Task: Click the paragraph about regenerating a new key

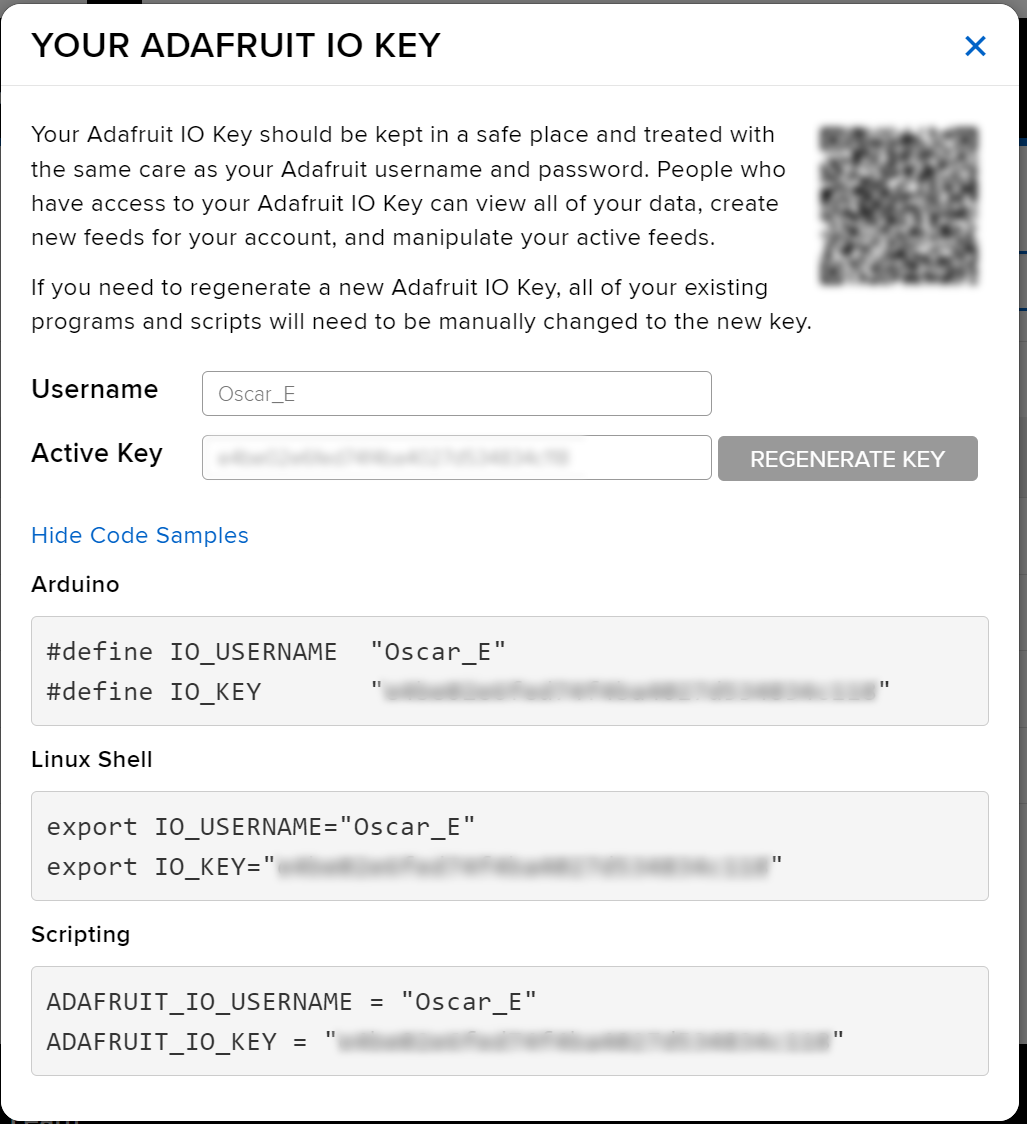Action: click(421, 304)
